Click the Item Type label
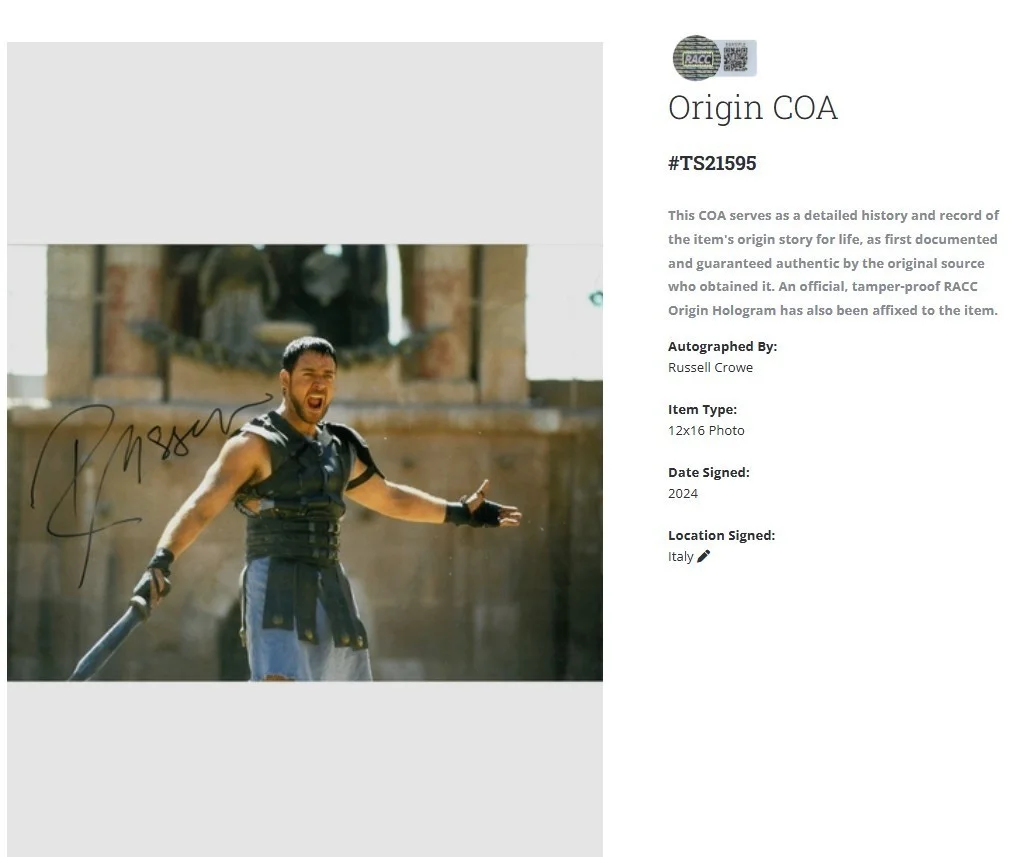1012x857 pixels. coord(702,410)
